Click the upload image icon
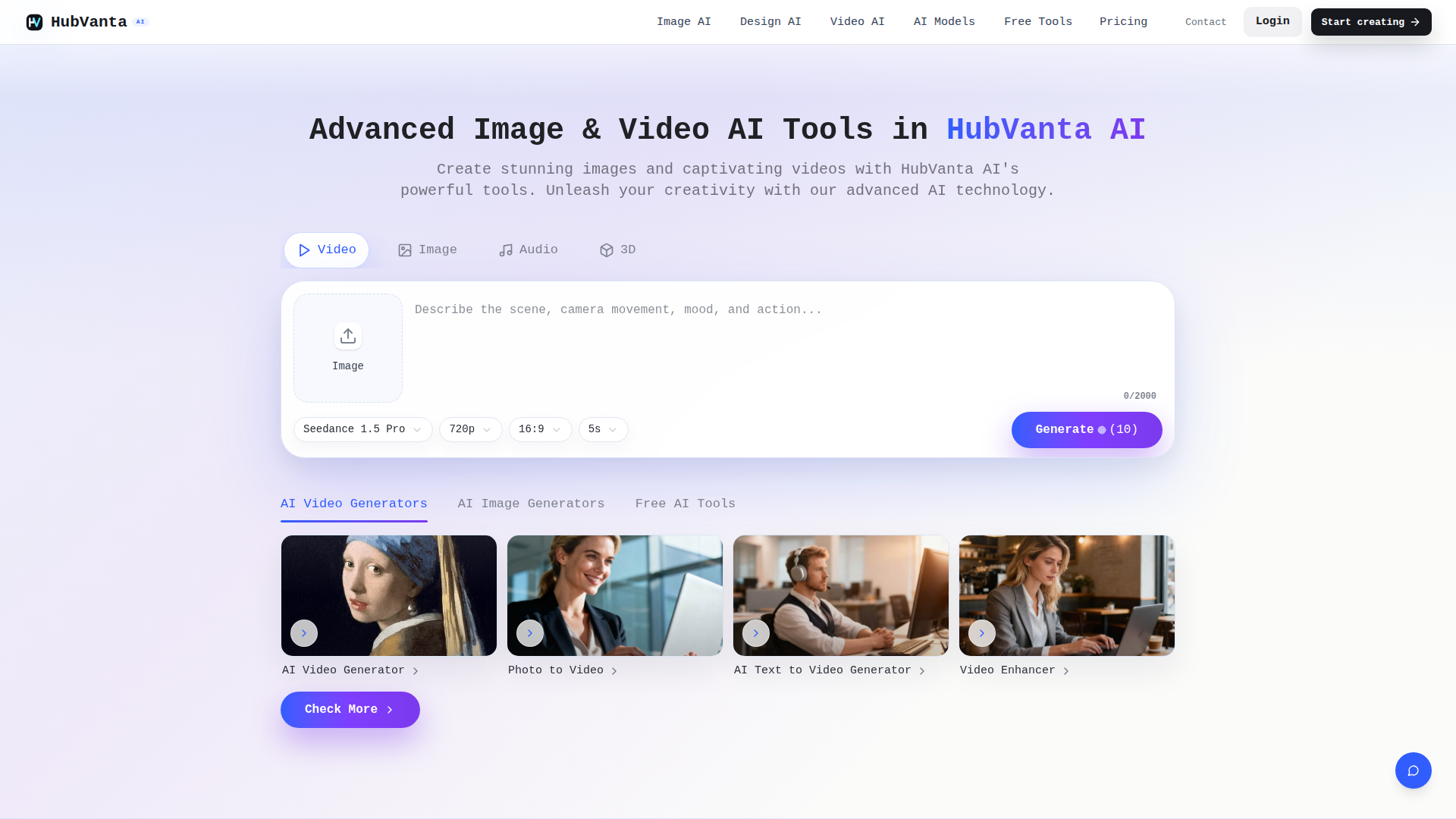This screenshot has width=1456, height=819. [x=348, y=336]
